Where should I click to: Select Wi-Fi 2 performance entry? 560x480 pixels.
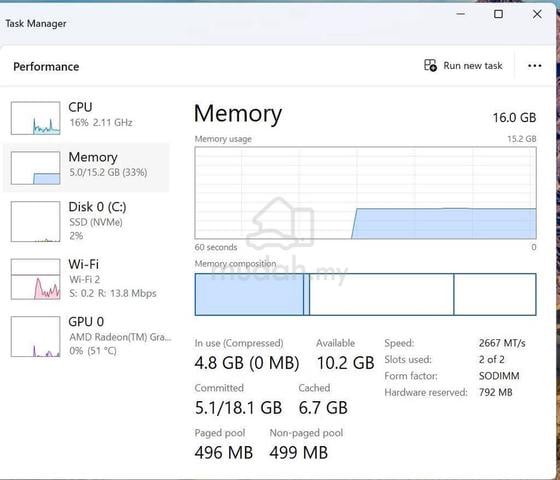86,279
